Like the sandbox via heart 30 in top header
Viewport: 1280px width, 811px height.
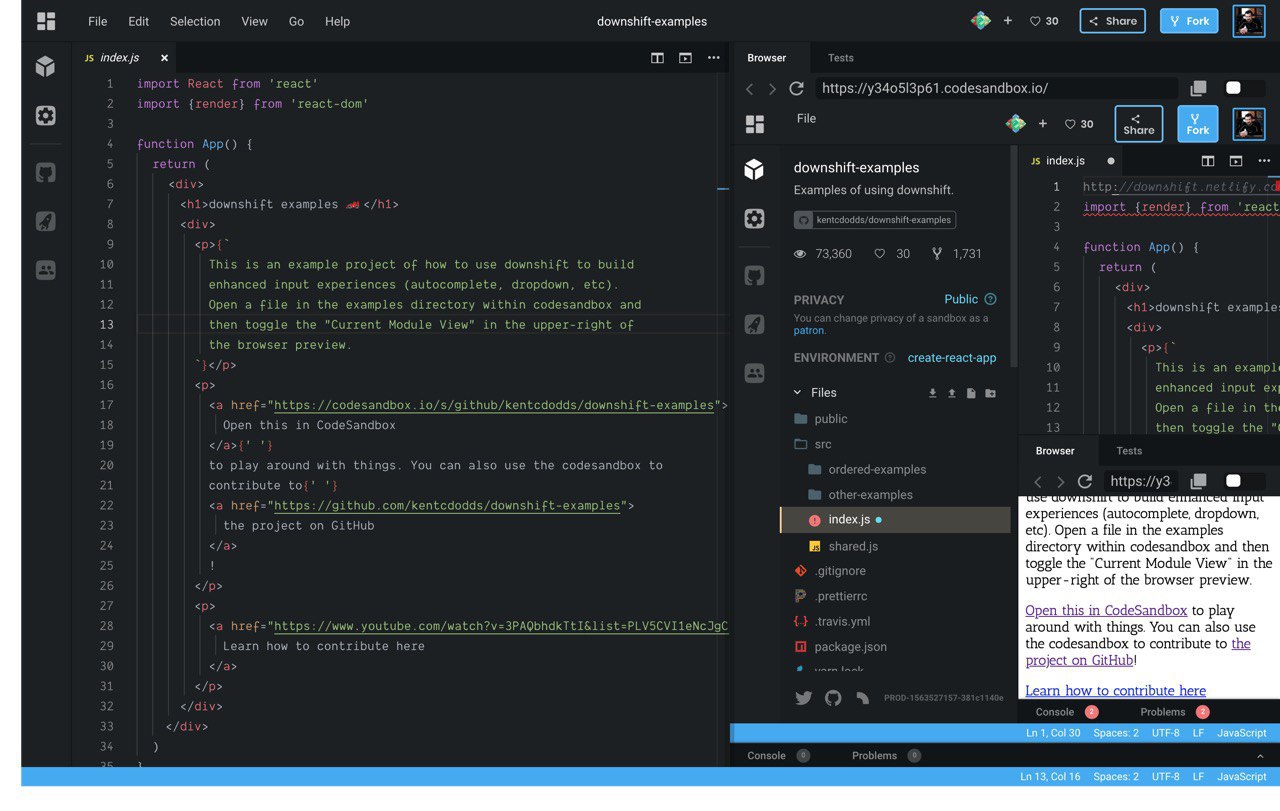(x=1044, y=21)
